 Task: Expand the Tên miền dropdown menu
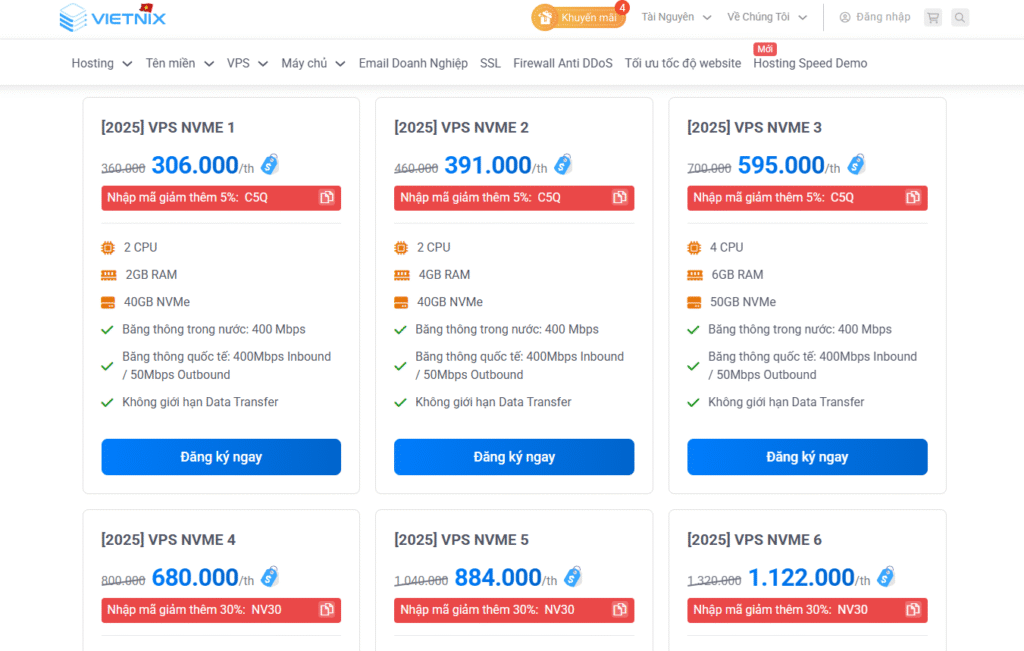point(179,63)
